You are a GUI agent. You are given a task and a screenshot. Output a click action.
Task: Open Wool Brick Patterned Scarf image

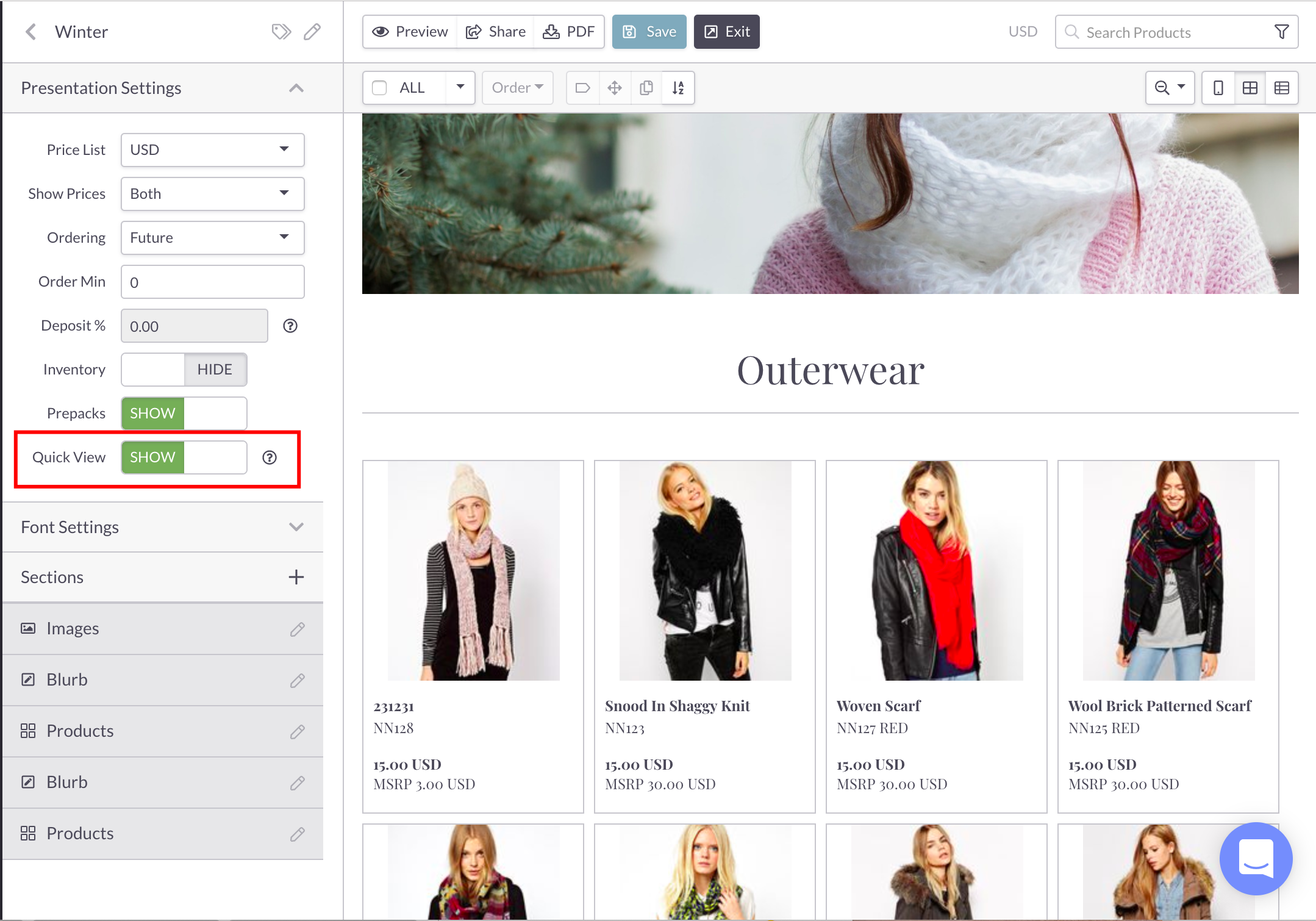point(1168,571)
